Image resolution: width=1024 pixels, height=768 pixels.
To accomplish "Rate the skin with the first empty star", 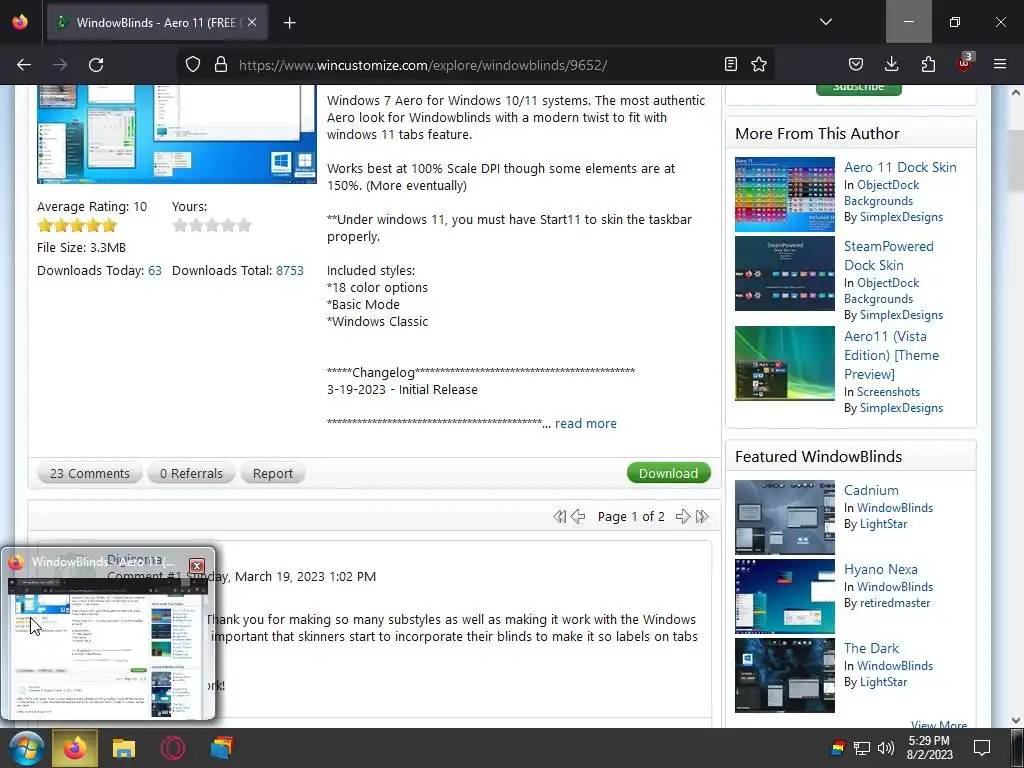I will pyautogui.click(x=180, y=226).
